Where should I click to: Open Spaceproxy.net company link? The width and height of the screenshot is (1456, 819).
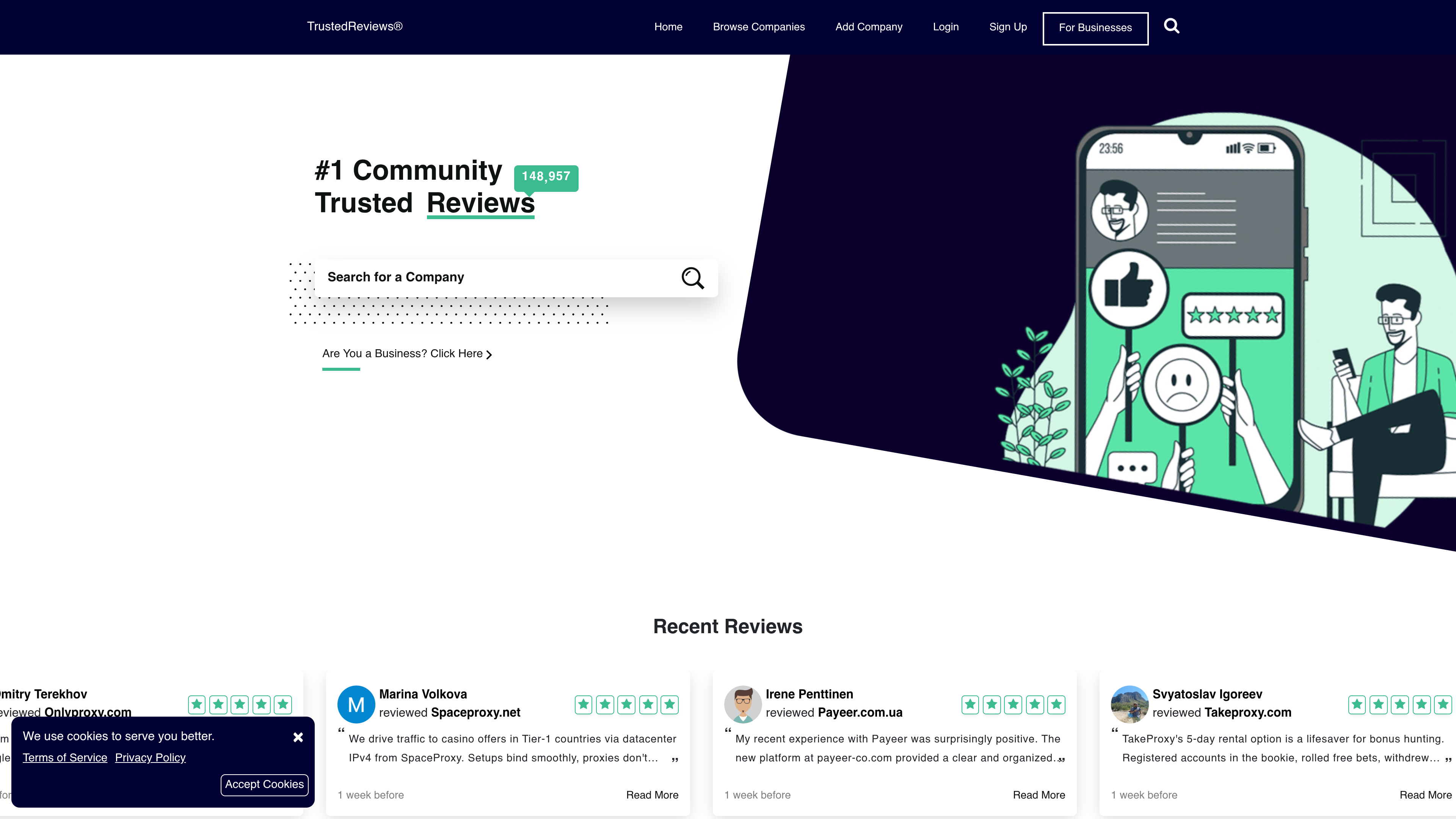(475, 712)
